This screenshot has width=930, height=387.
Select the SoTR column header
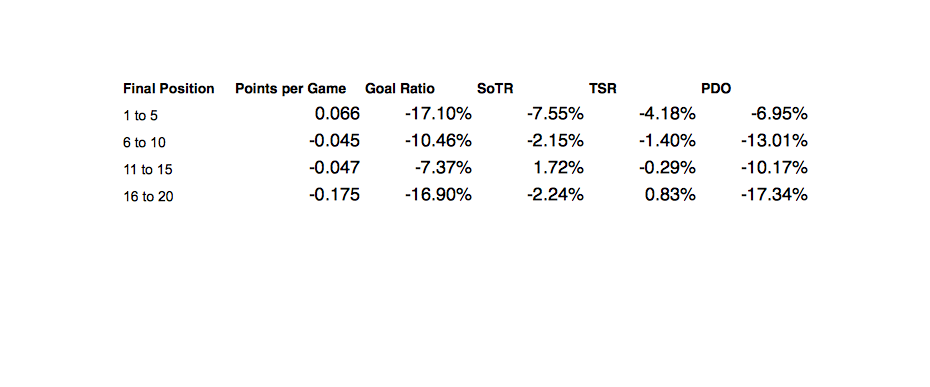(x=495, y=89)
